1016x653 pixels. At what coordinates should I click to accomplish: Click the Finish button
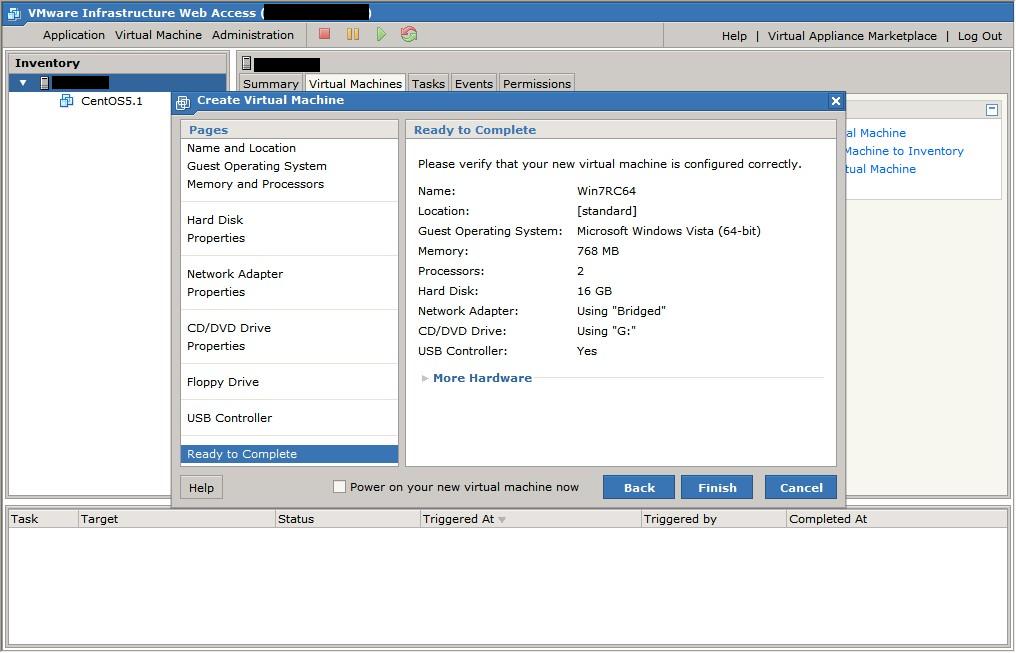(717, 487)
